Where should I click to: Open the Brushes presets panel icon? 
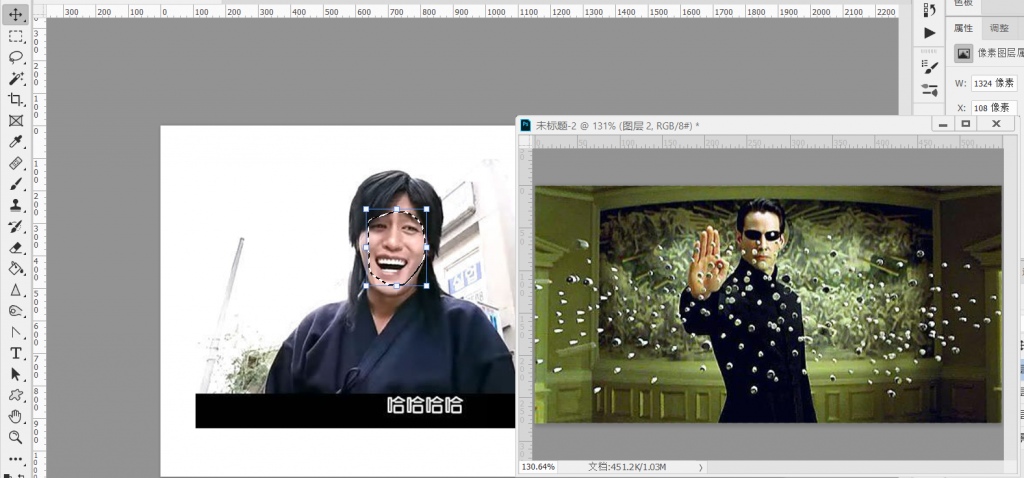929,89
